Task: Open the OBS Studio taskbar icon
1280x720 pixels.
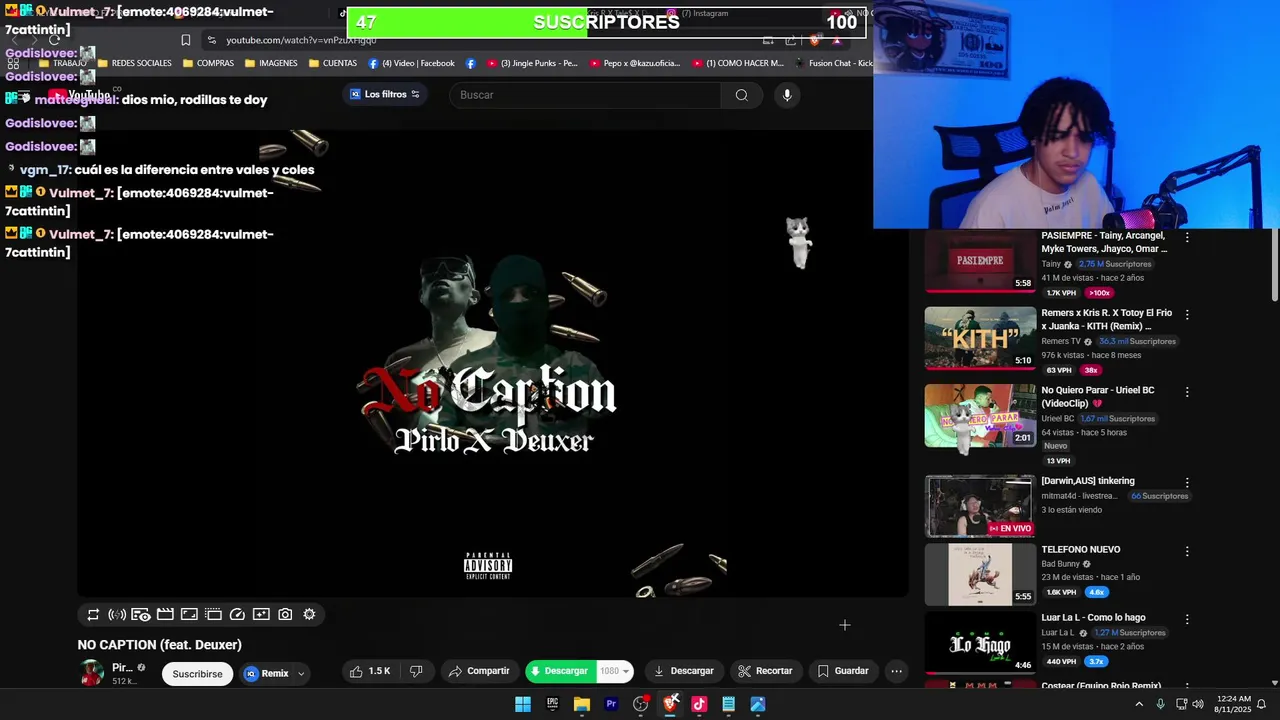Action: click(641, 704)
